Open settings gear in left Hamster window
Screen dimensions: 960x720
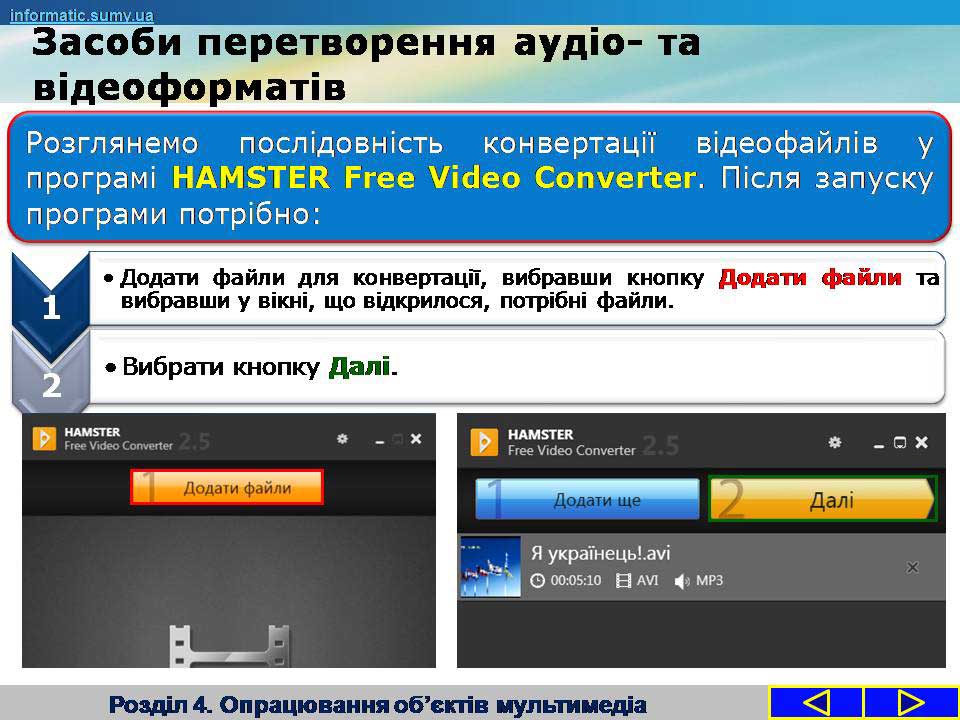pos(342,439)
